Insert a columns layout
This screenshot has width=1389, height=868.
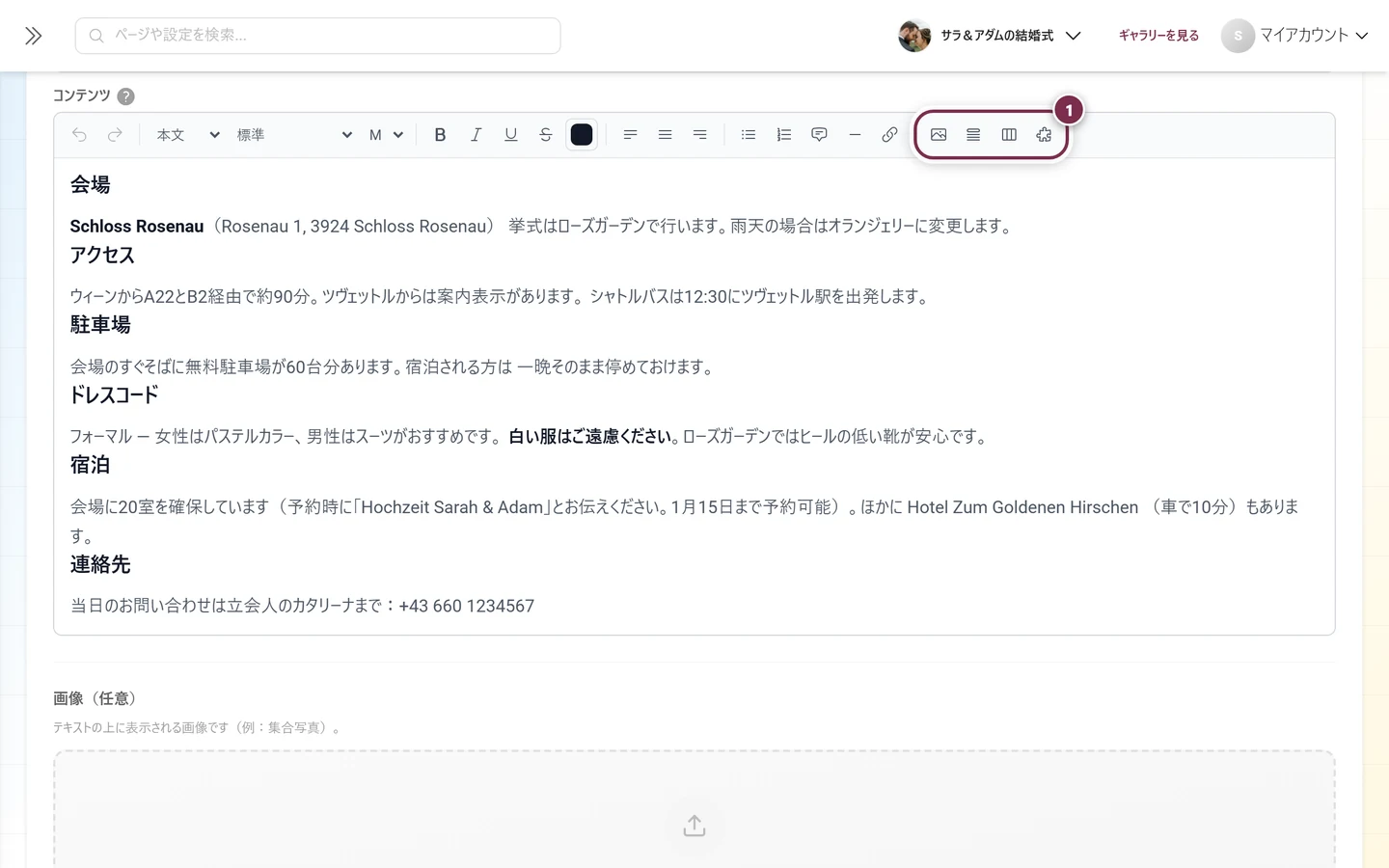1009,135
